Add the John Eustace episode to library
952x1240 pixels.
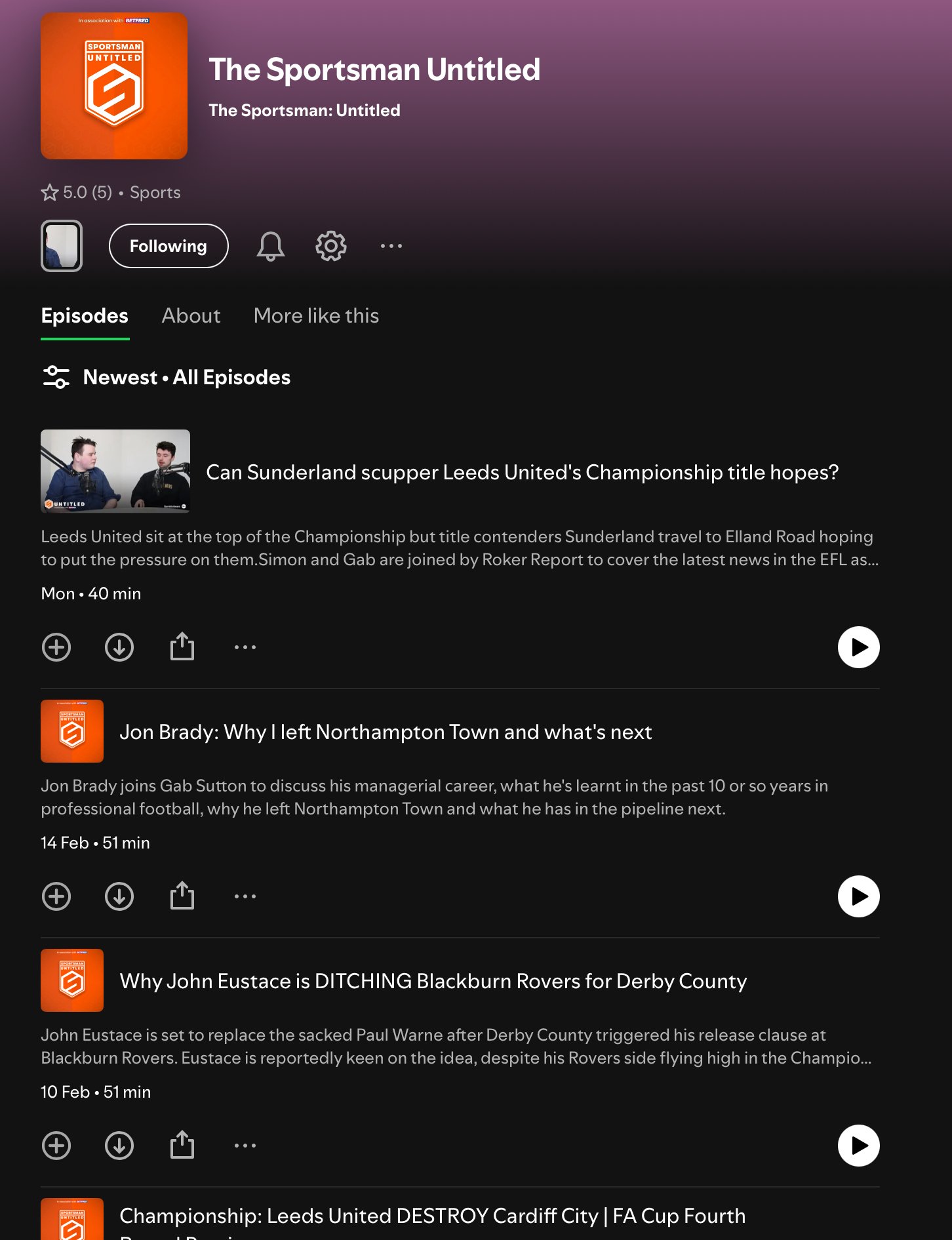coord(56,1146)
